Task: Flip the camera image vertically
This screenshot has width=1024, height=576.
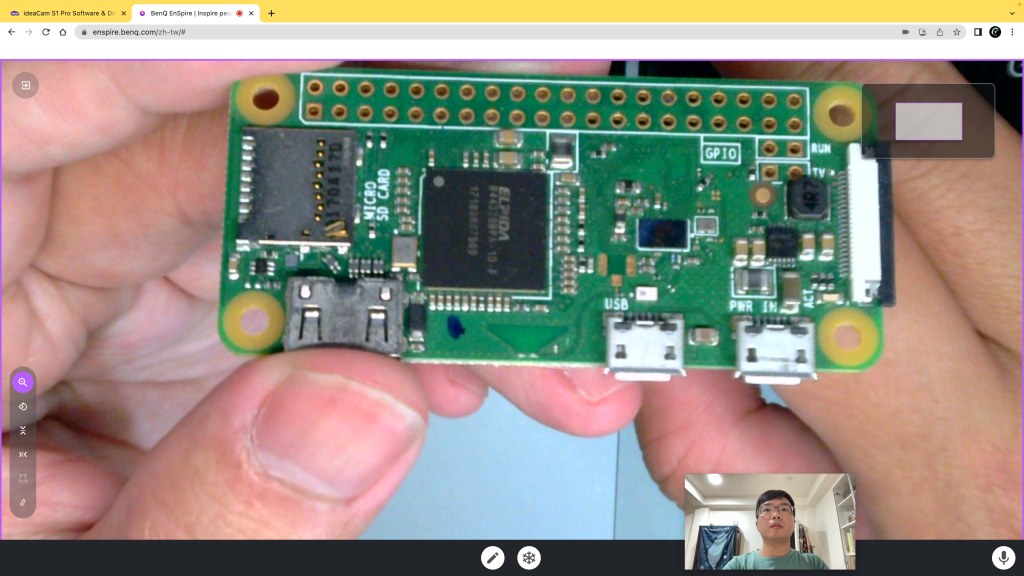Action: point(22,430)
